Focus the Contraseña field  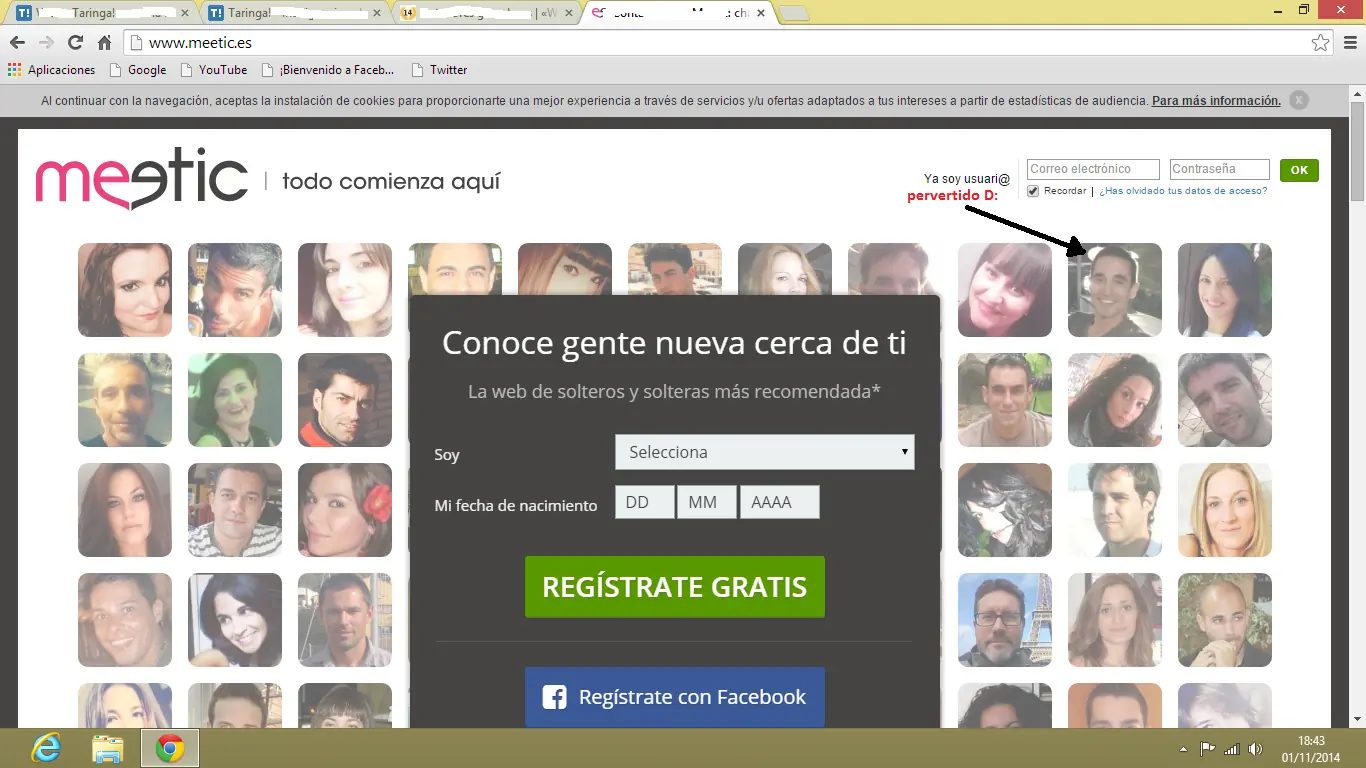tap(1219, 170)
